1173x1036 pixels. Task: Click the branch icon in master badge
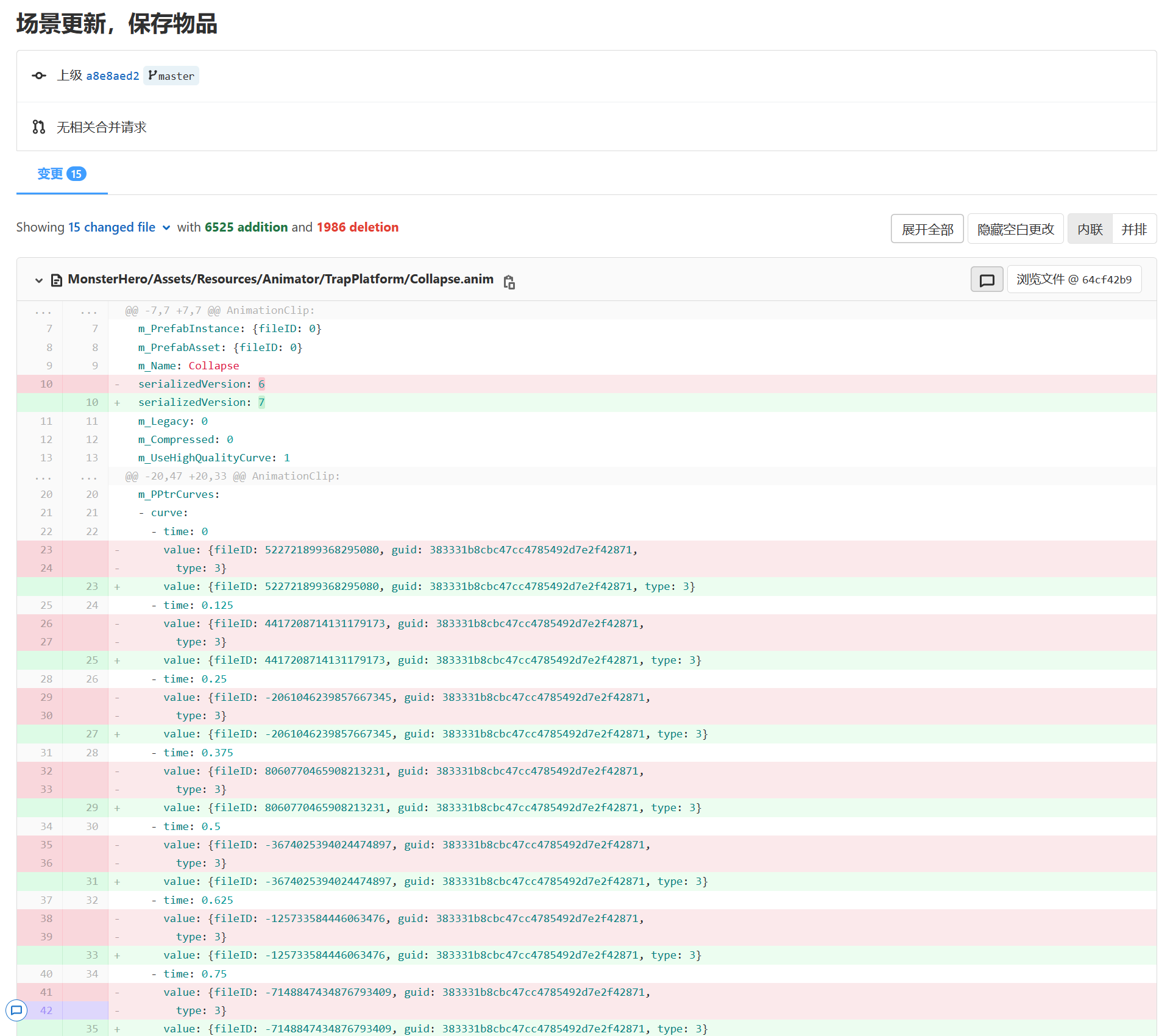(x=152, y=76)
